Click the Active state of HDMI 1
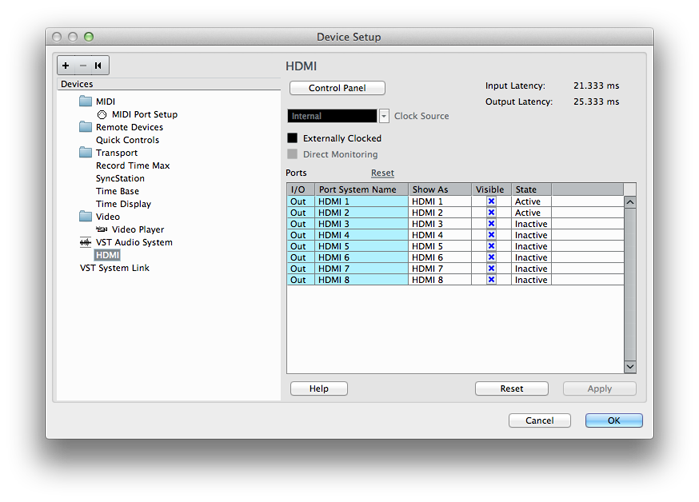This screenshot has width=699, height=502. (531, 202)
